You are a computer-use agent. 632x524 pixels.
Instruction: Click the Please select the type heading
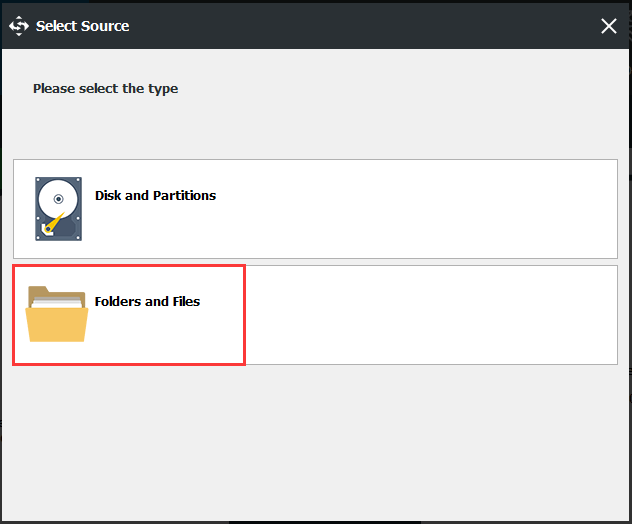pos(106,89)
